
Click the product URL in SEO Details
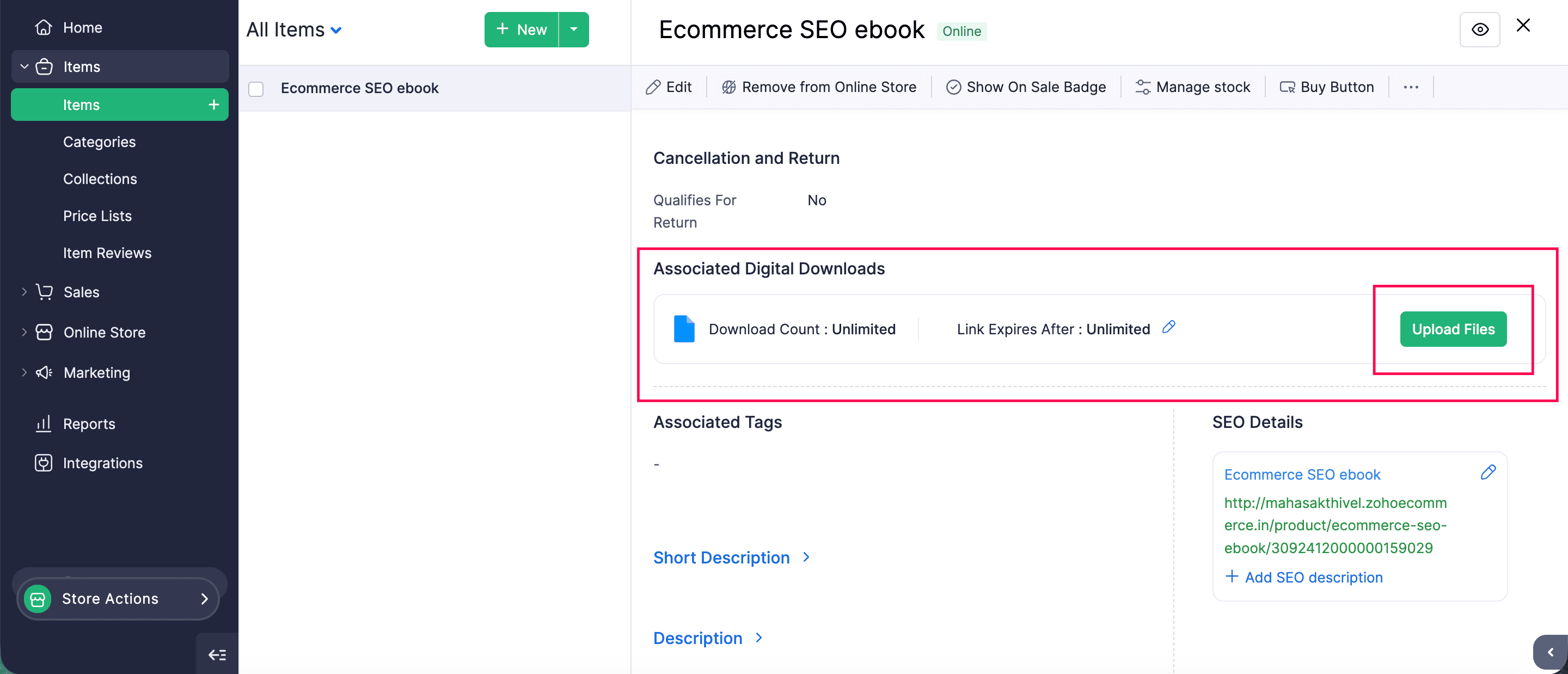[x=1335, y=525]
